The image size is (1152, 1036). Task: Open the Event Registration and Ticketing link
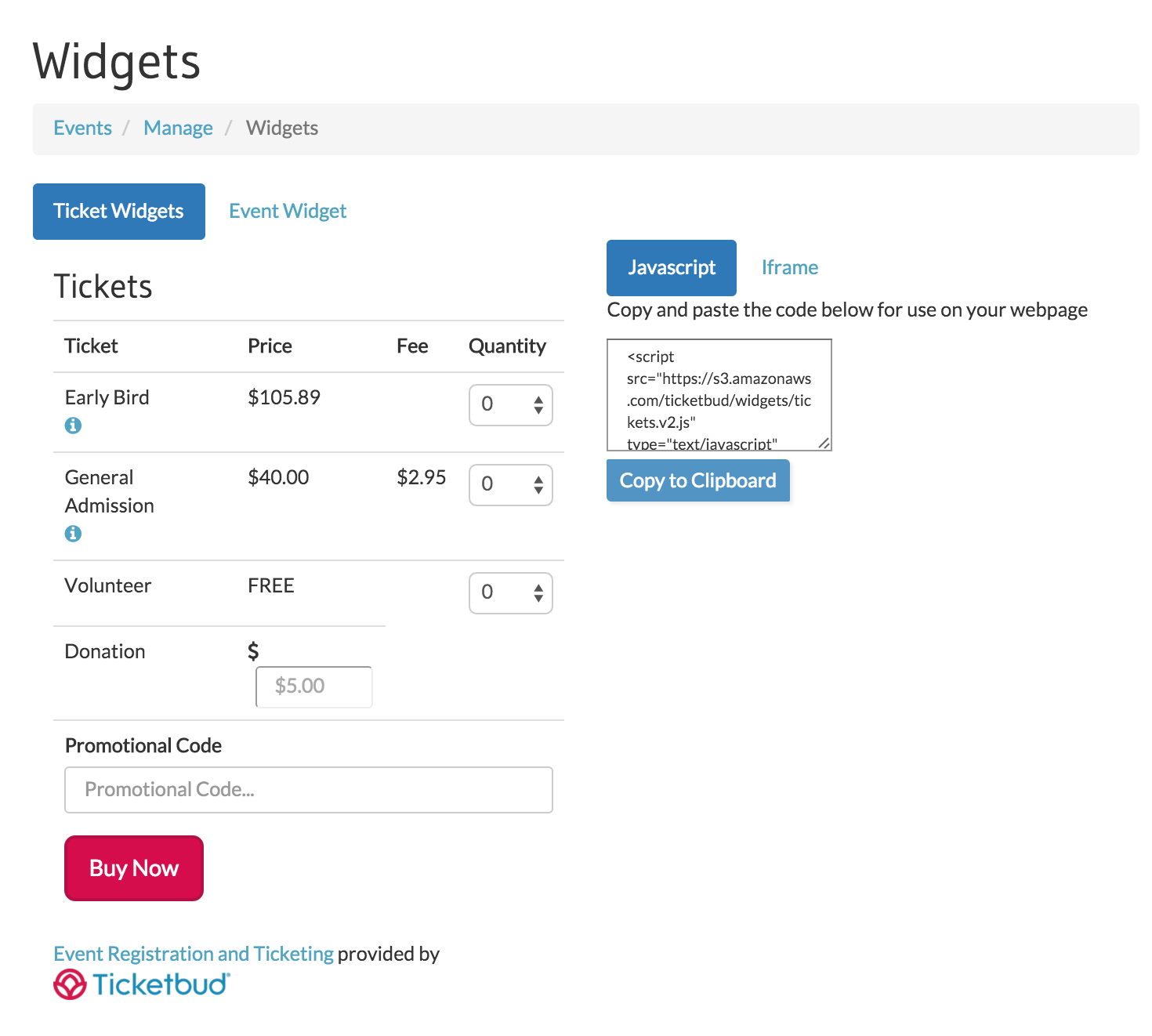click(x=194, y=954)
